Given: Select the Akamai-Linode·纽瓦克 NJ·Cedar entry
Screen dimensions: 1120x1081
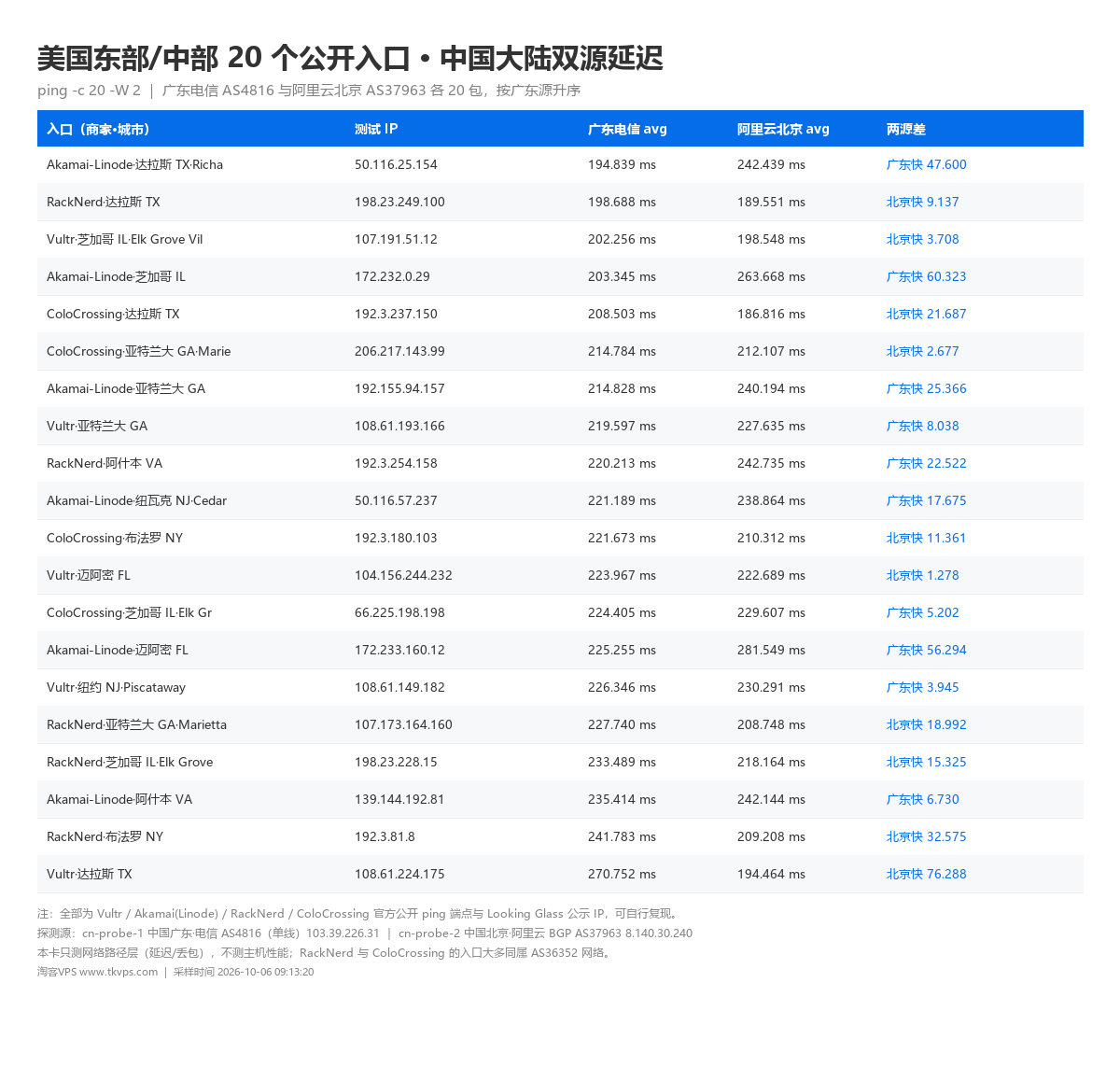Looking at the screenshot, I should point(136,500).
